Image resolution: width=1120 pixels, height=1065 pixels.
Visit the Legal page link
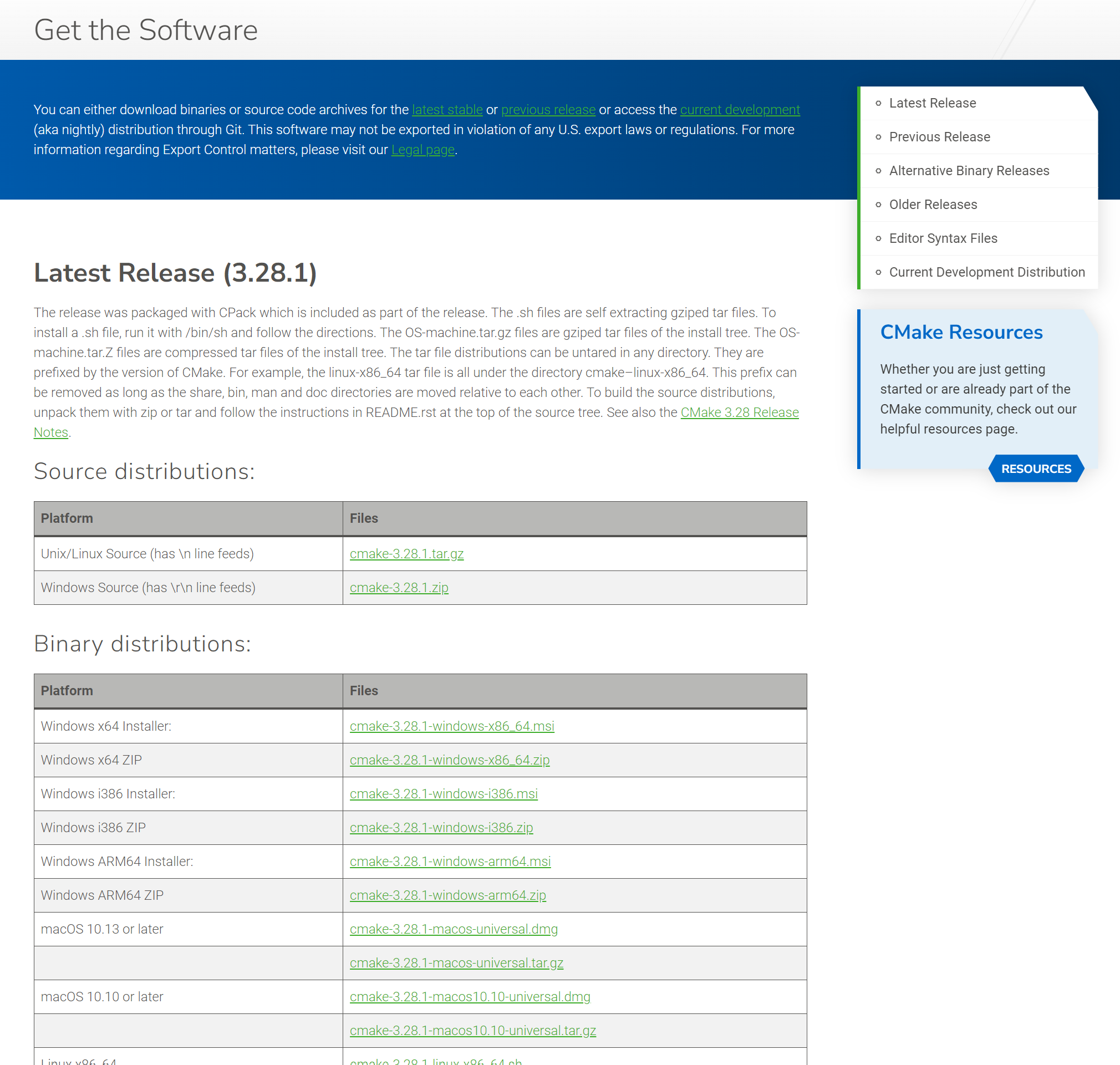click(x=423, y=150)
